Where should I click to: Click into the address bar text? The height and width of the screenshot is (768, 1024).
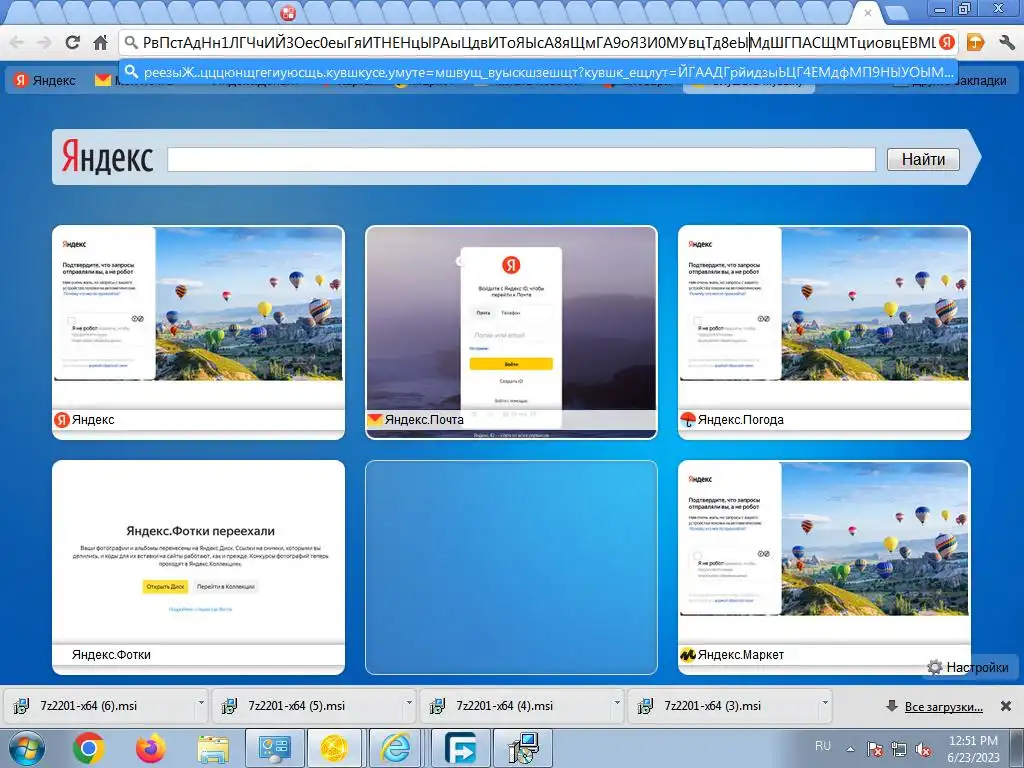pos(539,42)
